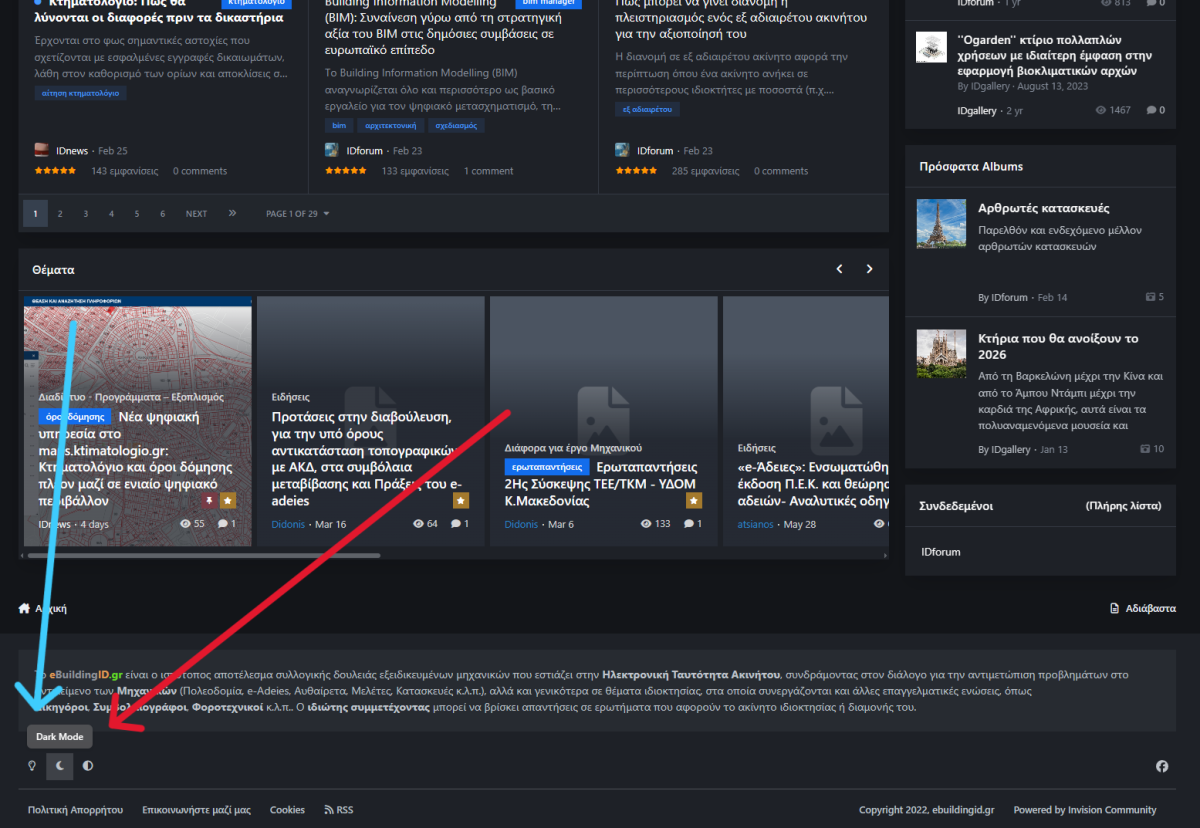This screenshot has height=828, width=1200.
Task: Go to page 2 in the pagination
Action: coord(60,213)
